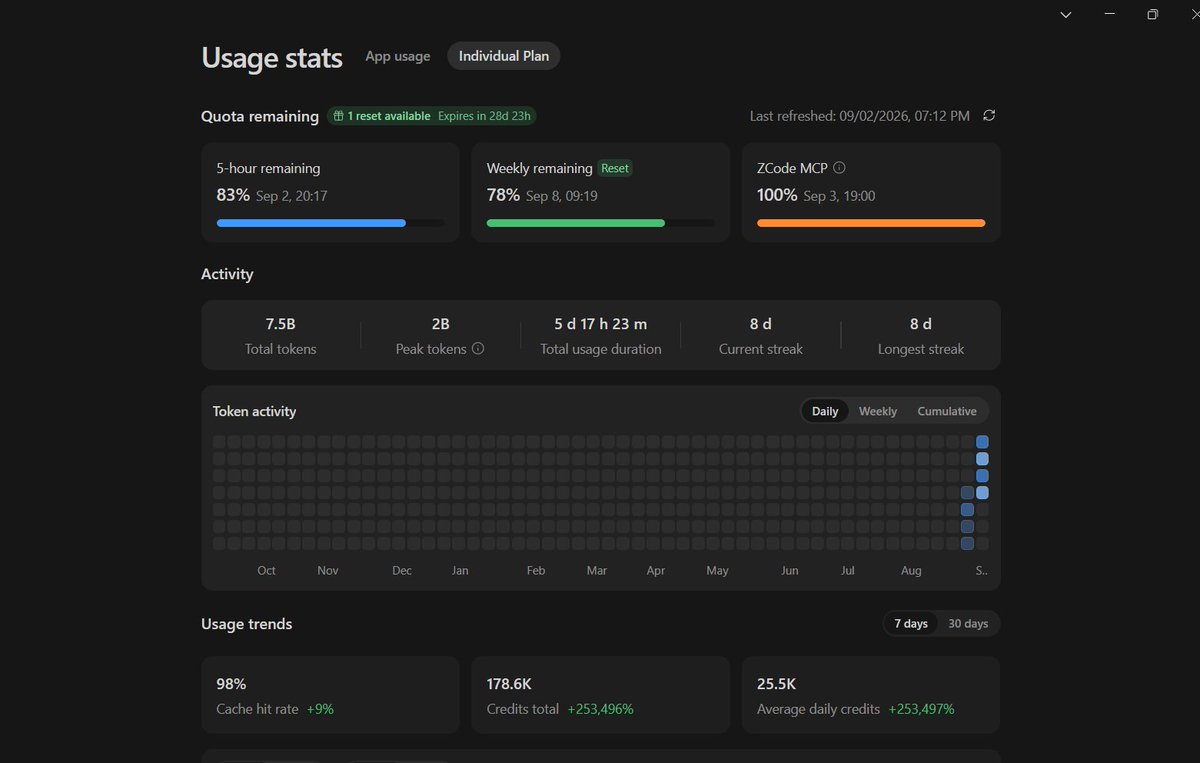Select 7 days usage trends range
Screen dimensions: 1200x763
click(x=910, y=624)
